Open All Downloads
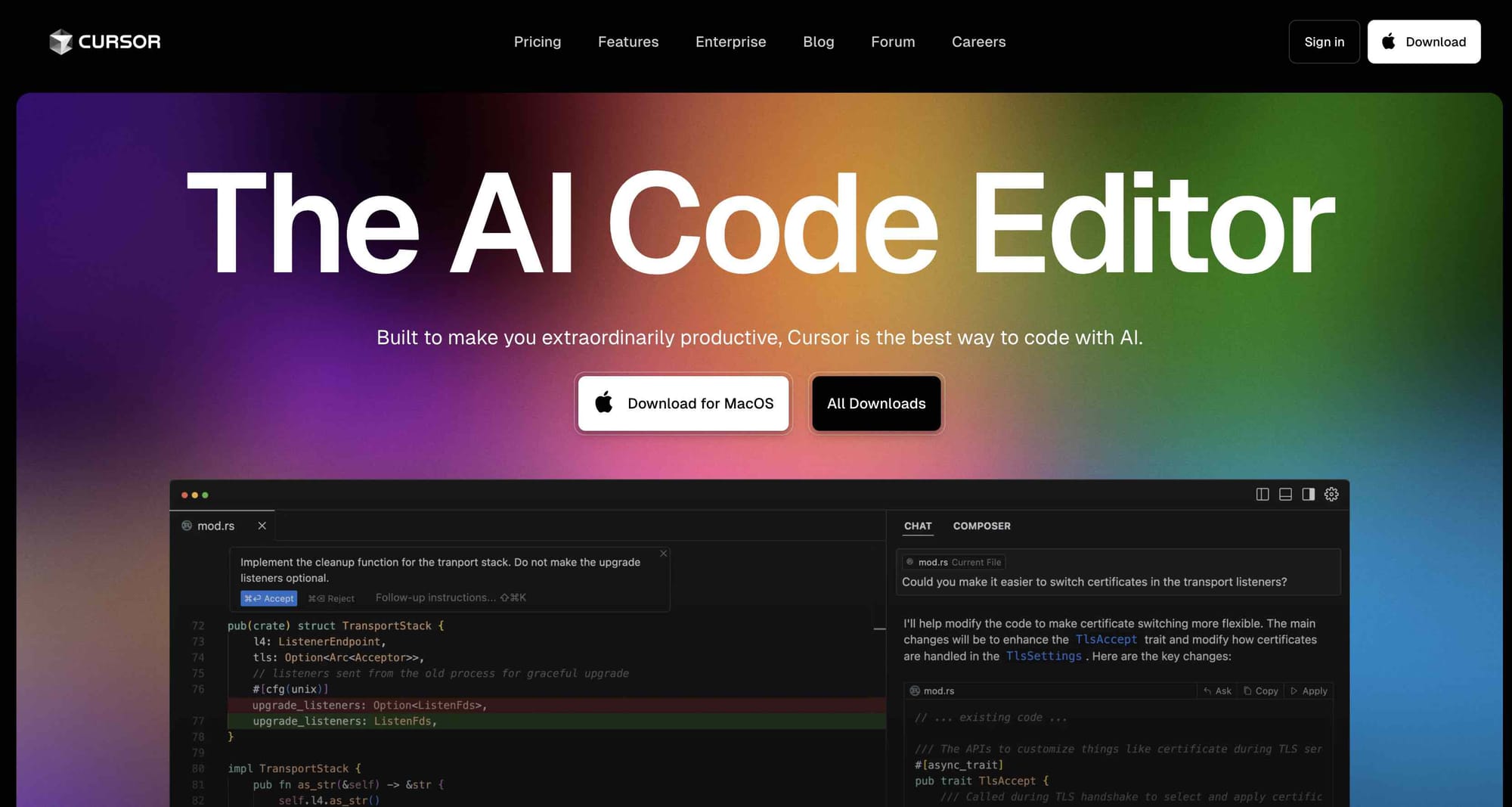 tap(876, 403)
